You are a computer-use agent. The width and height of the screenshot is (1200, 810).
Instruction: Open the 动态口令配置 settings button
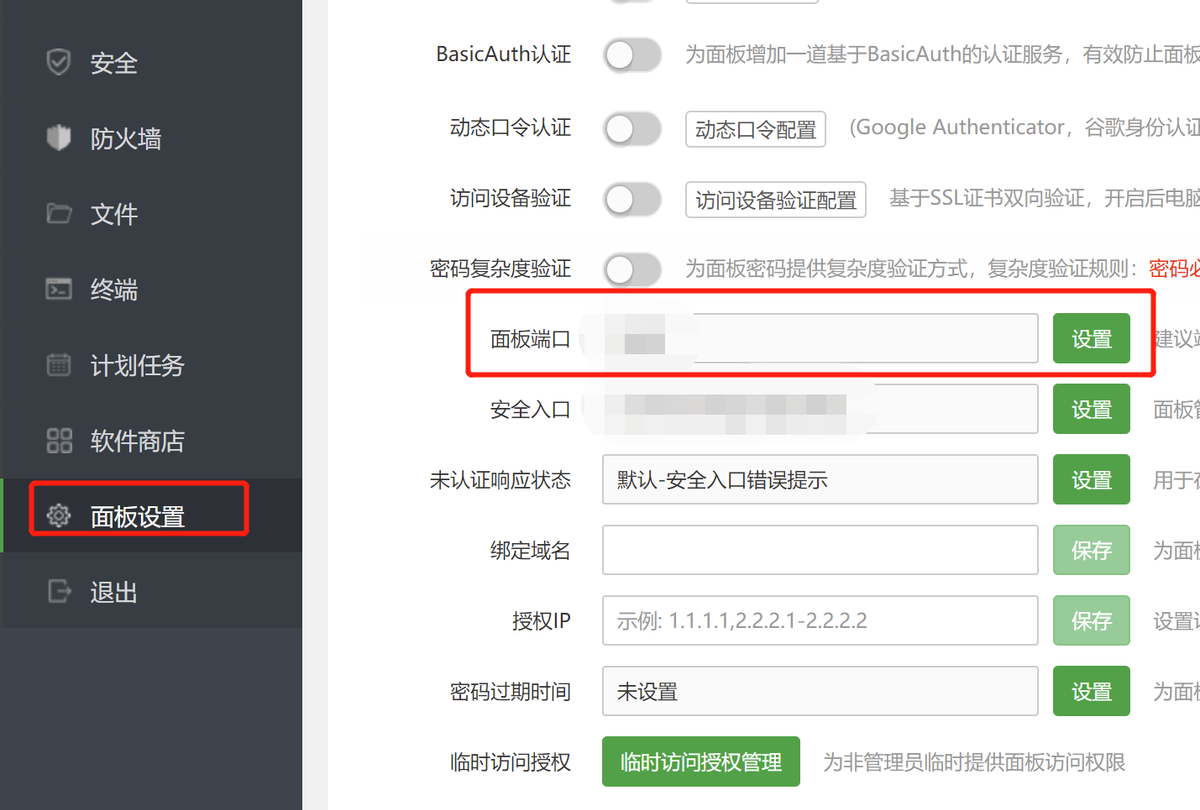[755, 129]
